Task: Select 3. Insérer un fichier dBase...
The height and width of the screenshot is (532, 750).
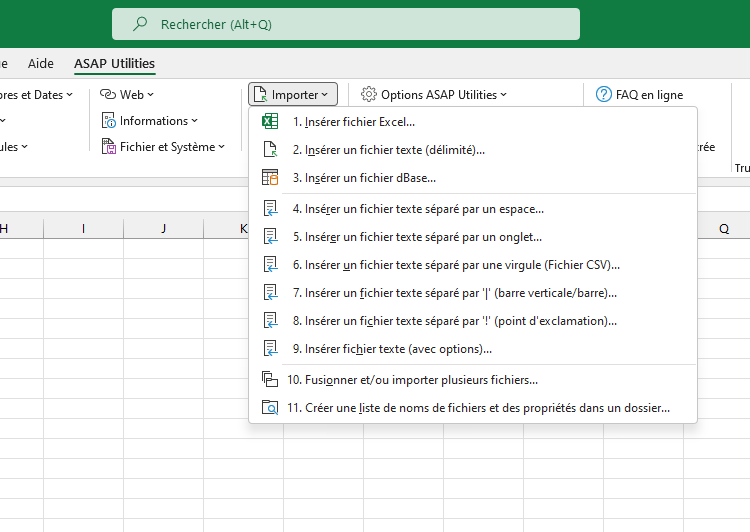Action: click(473, 177)
